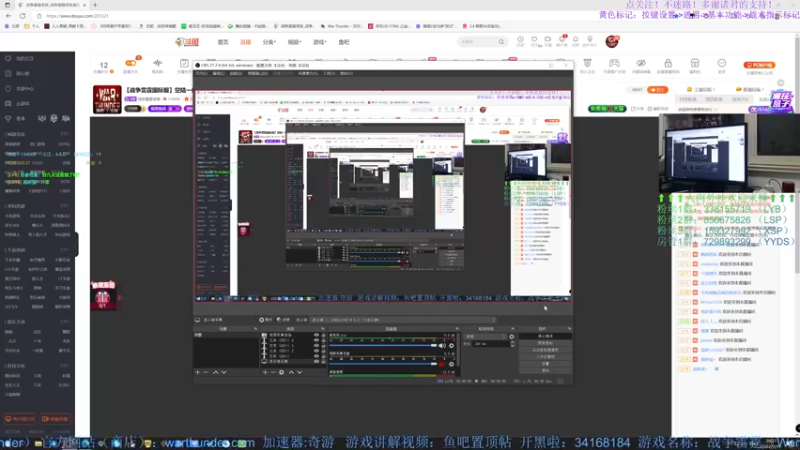This screenshot has height=450, width=800.
Task: Adjust transition duration stepper arrows
Action: tap(512, 344)
